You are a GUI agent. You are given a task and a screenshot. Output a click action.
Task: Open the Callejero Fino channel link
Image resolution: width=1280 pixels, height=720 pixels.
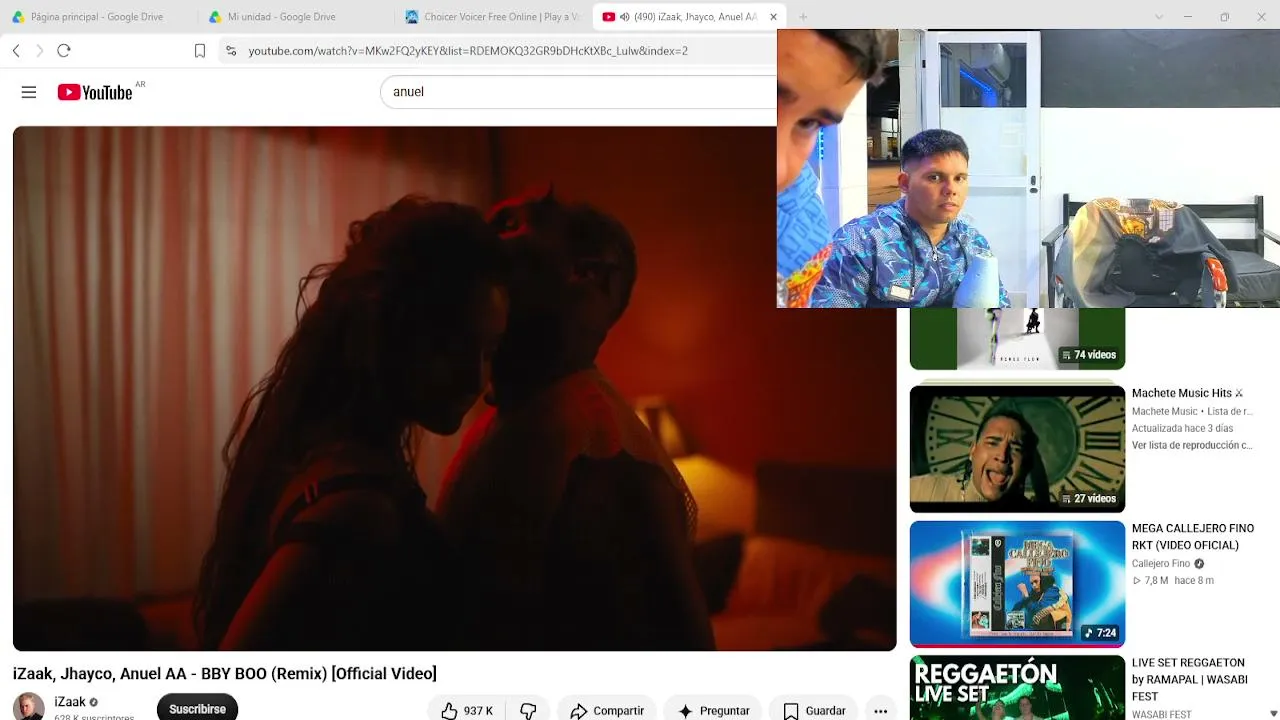coord(1161,564)
